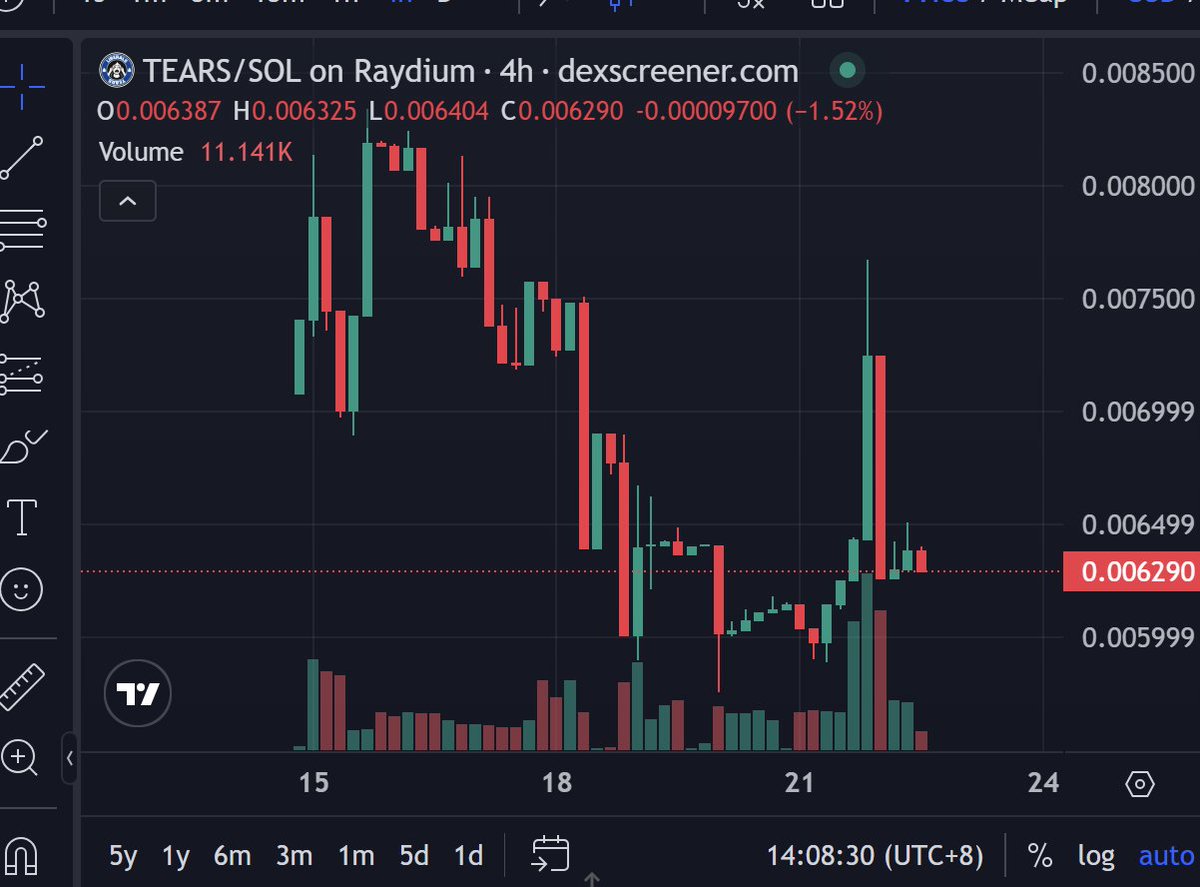Open the Fibonacci and Gann tools
Image resolution: width=1200 pixels, height=887 pixels.
[21, 230]
